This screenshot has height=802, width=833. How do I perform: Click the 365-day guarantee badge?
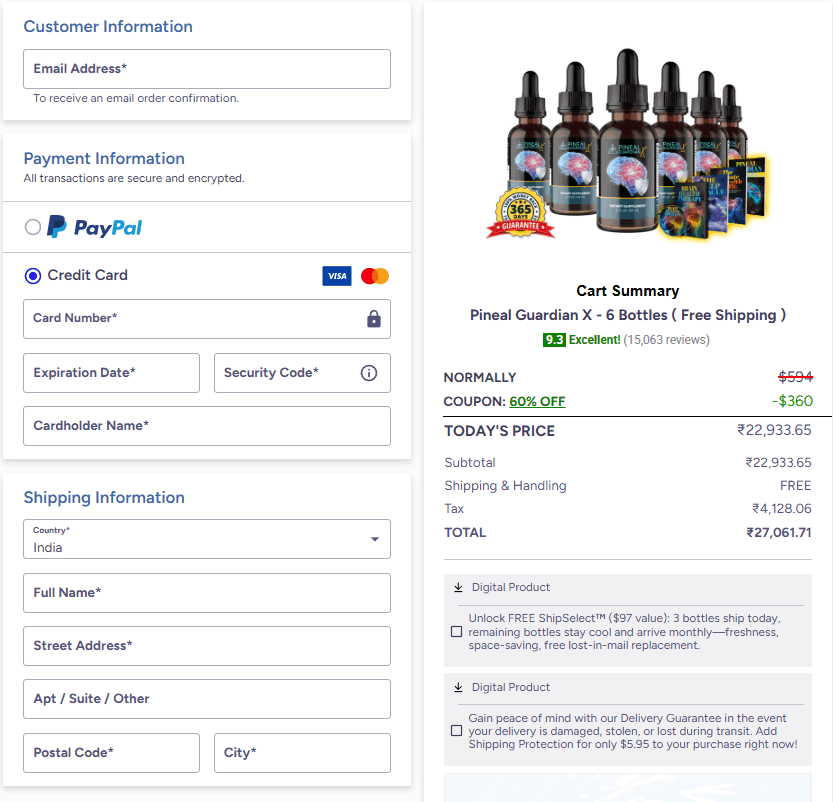coord(521,210)
